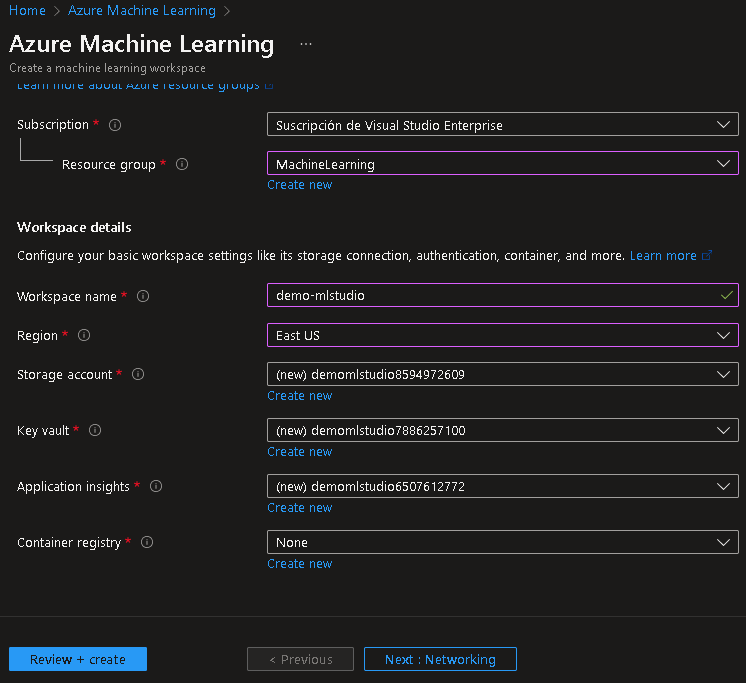Open the ellipsis menu beside Azure Machine Learning title
Viewport: 746px width, 683px height.
[306, 44]
